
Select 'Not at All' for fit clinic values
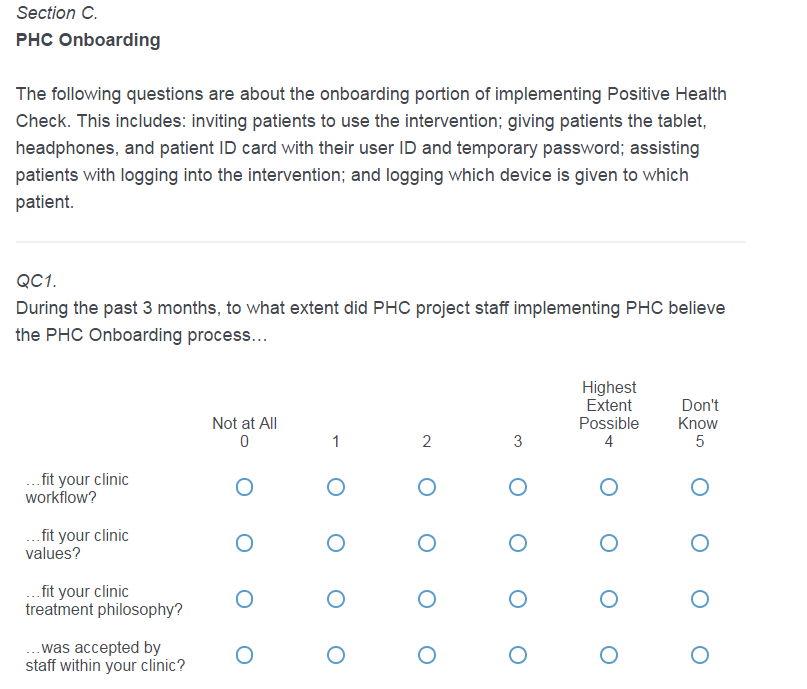point(244,544)
